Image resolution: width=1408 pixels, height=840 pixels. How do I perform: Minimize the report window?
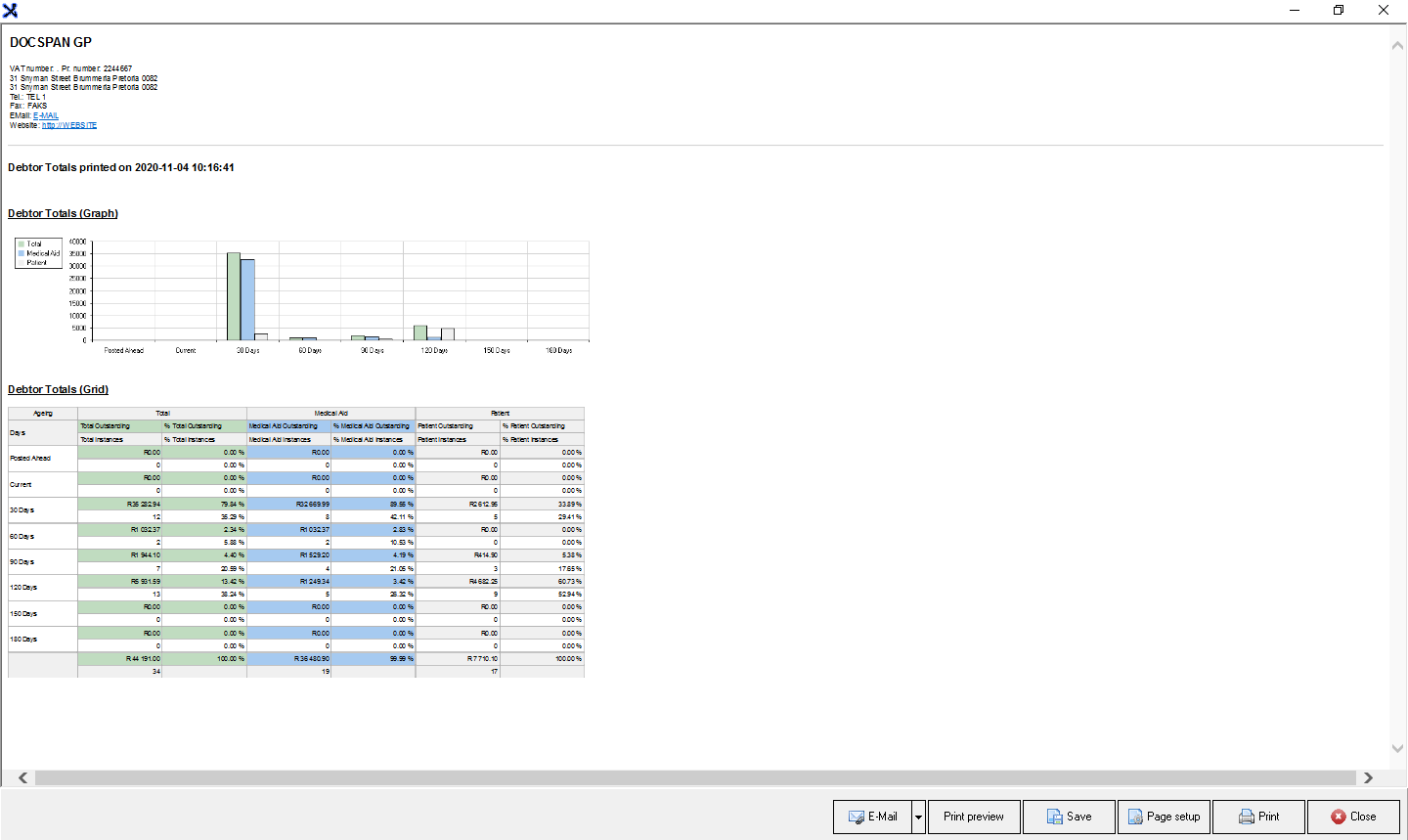pyautogui.click(x=1294, y=10)
